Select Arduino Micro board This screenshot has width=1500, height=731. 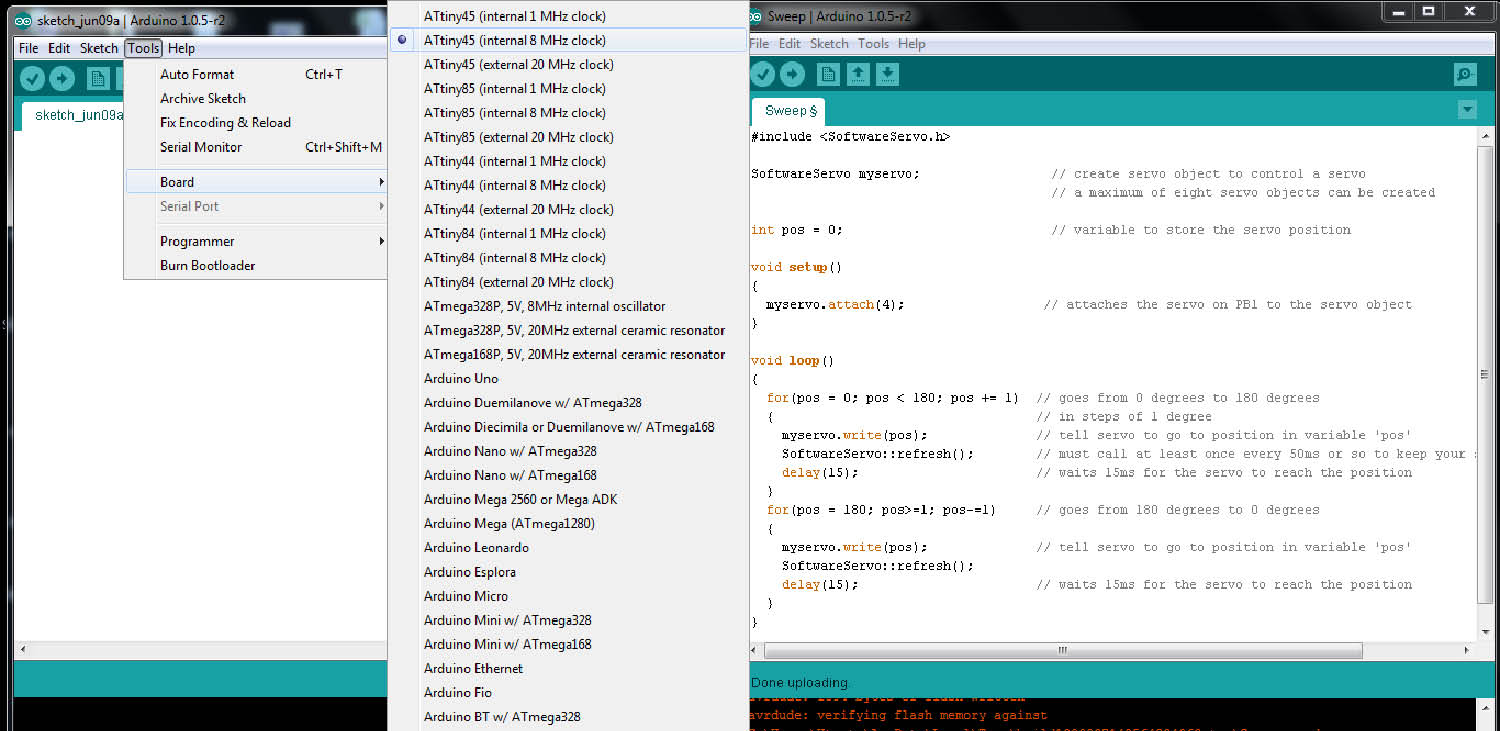568,596
